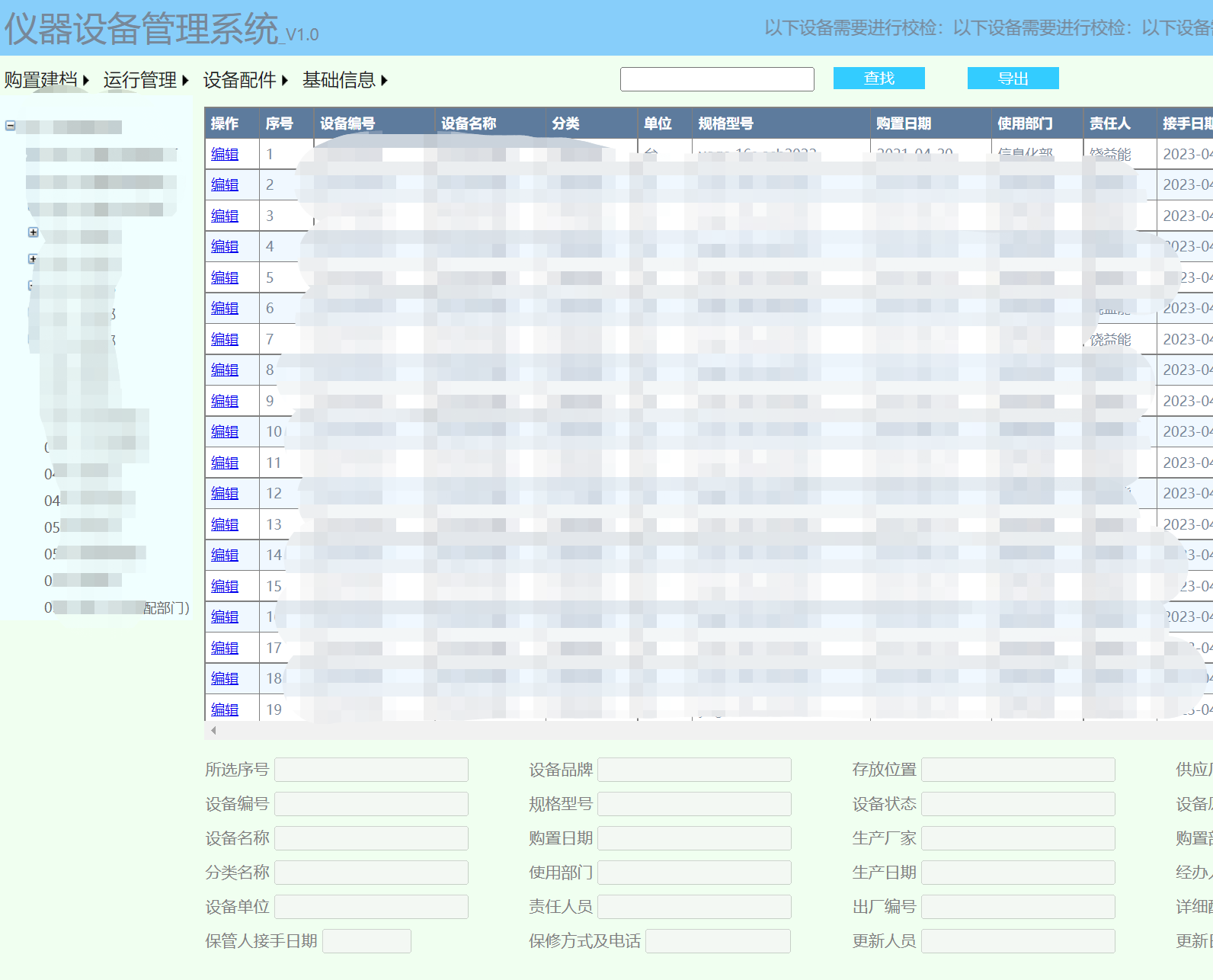Click the 保管人接手日期 input field
This screenshot has width=1213, height=980.
click(x=366, y=941)
